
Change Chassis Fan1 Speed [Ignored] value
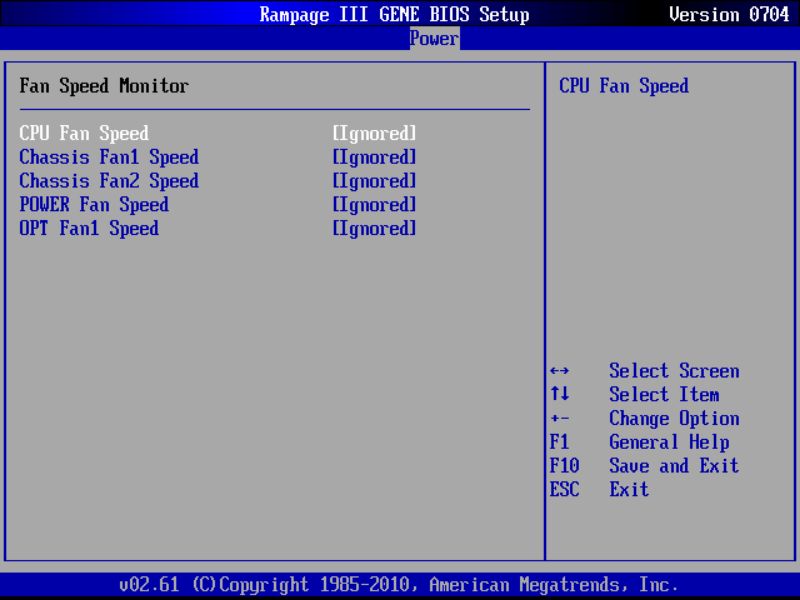coord(374,157)
